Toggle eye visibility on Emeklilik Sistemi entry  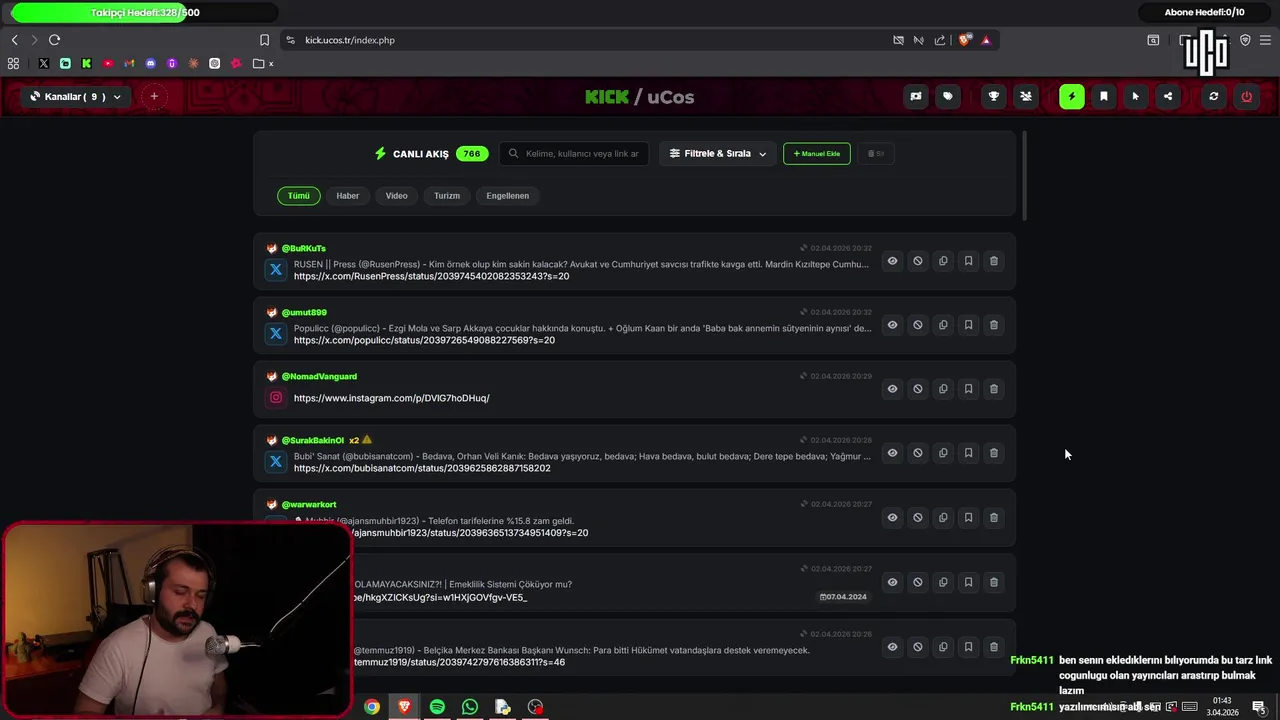(892, 582)
